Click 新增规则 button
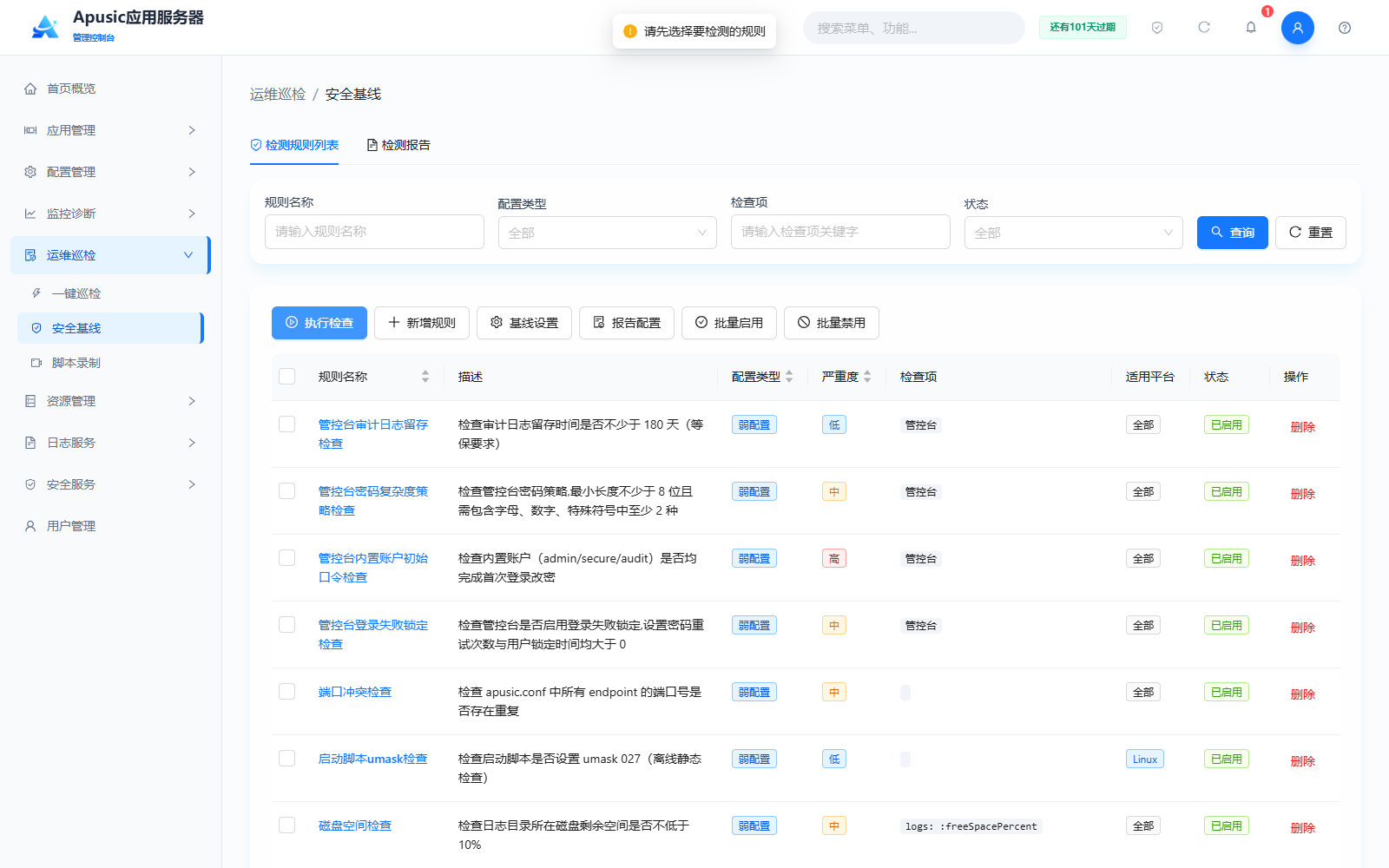This screenshot has height=868, width=1389. [x=422, y=323]
